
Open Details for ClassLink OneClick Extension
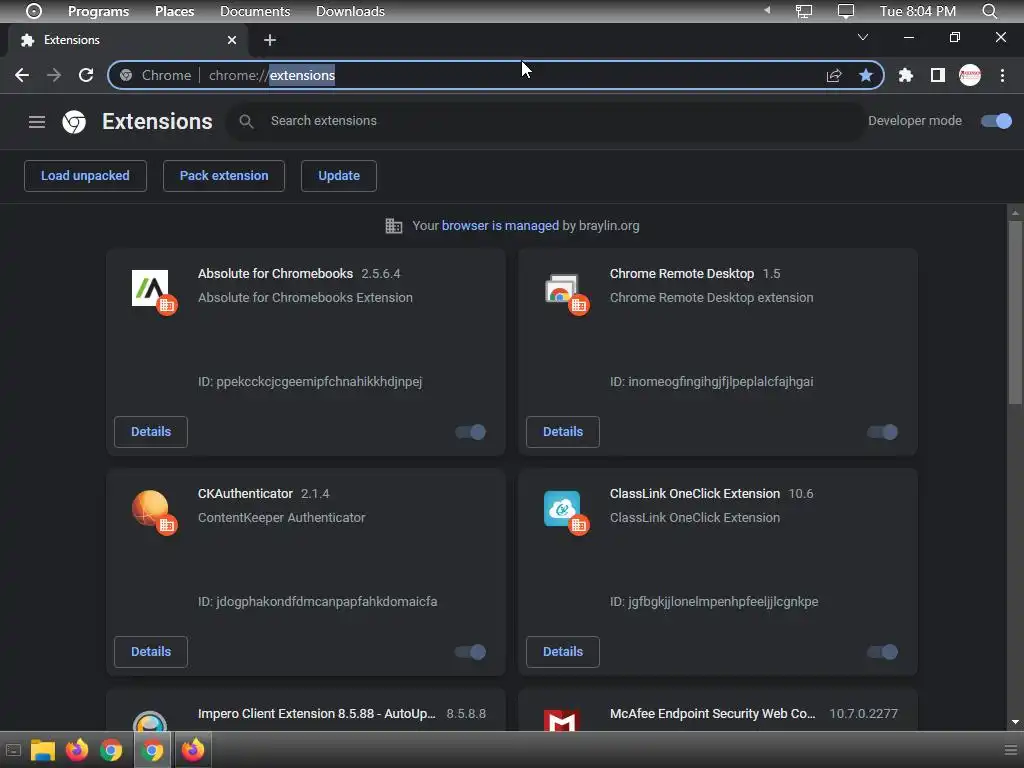pos(563,652)
